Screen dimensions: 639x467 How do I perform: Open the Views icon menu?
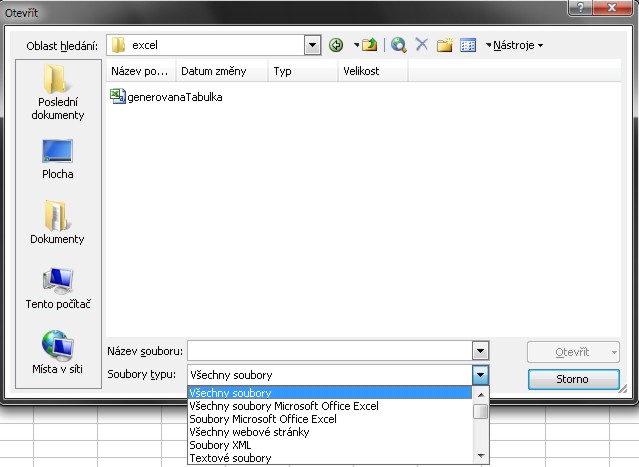[x=467, y=45]
